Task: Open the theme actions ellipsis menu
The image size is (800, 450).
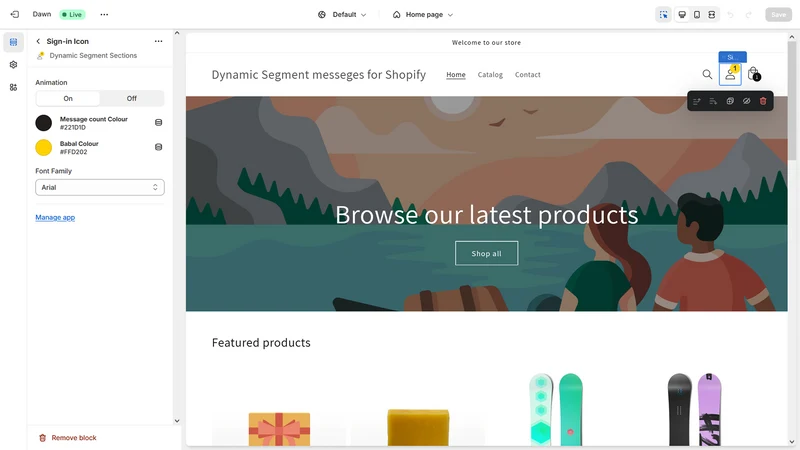Action: [104, 14]
